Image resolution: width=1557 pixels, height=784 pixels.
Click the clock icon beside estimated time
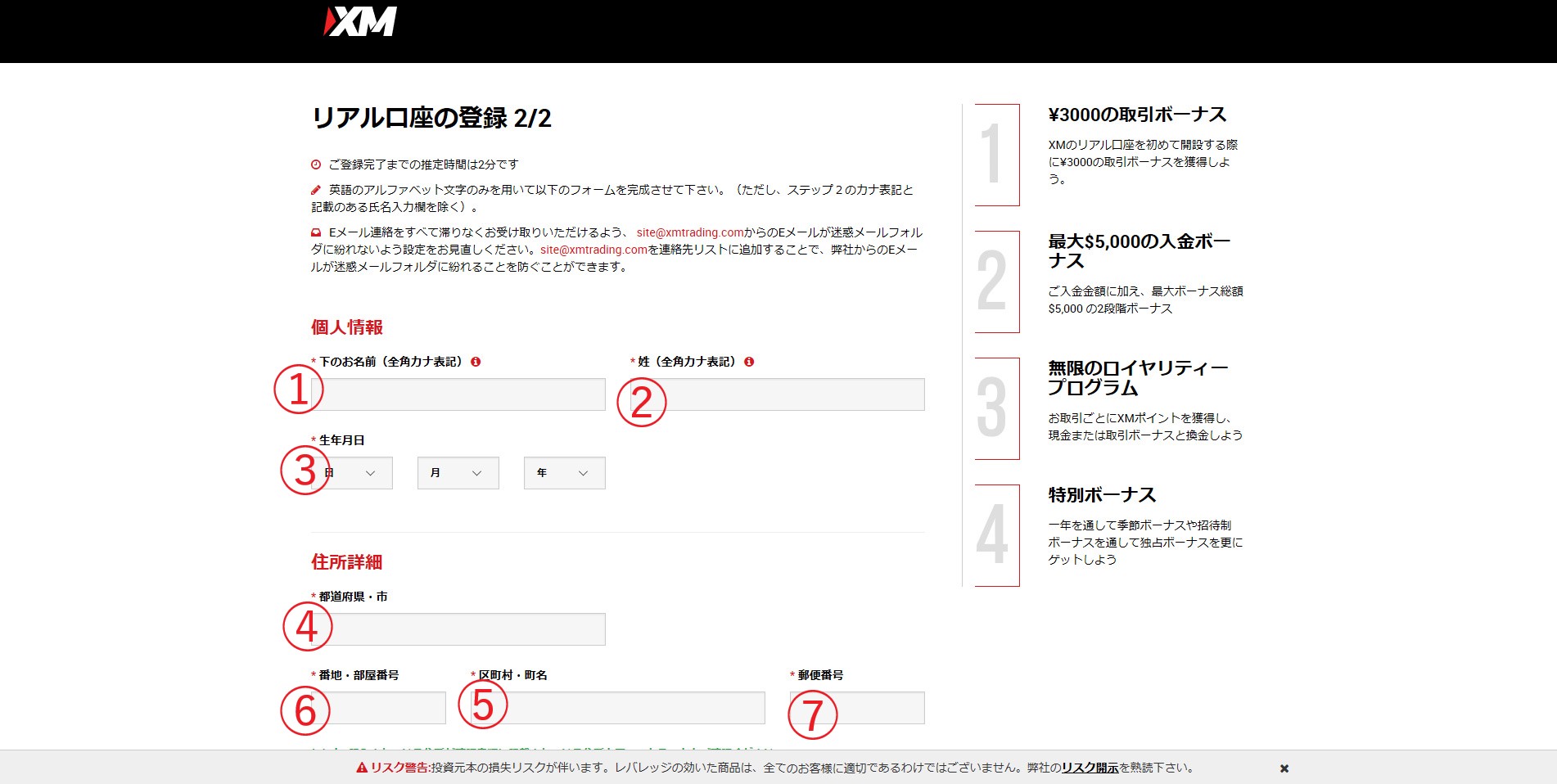(316, 164)
